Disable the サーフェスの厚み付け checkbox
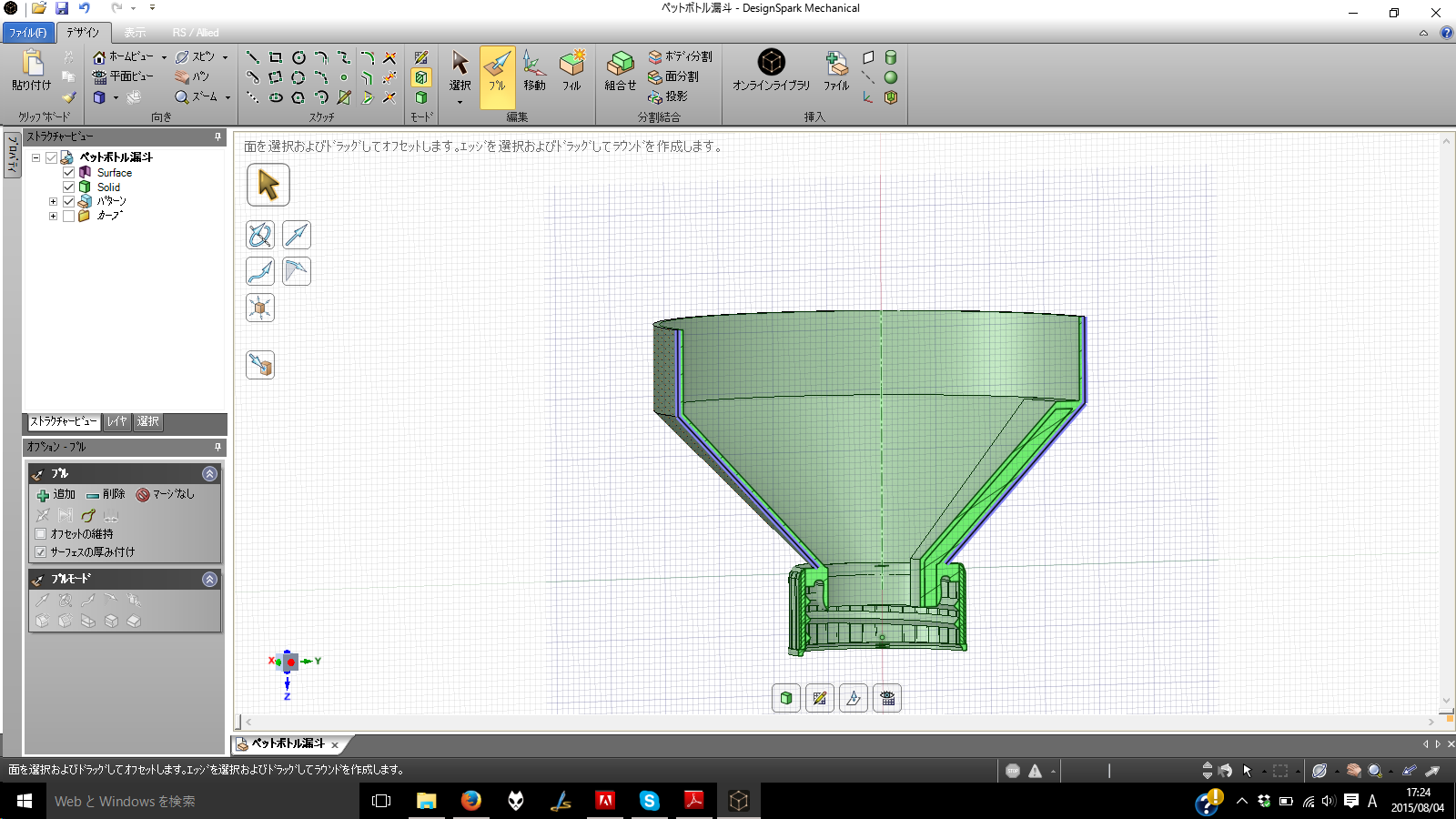The width and height of the screenshot is (1456, 819). [x=40, y=552]
